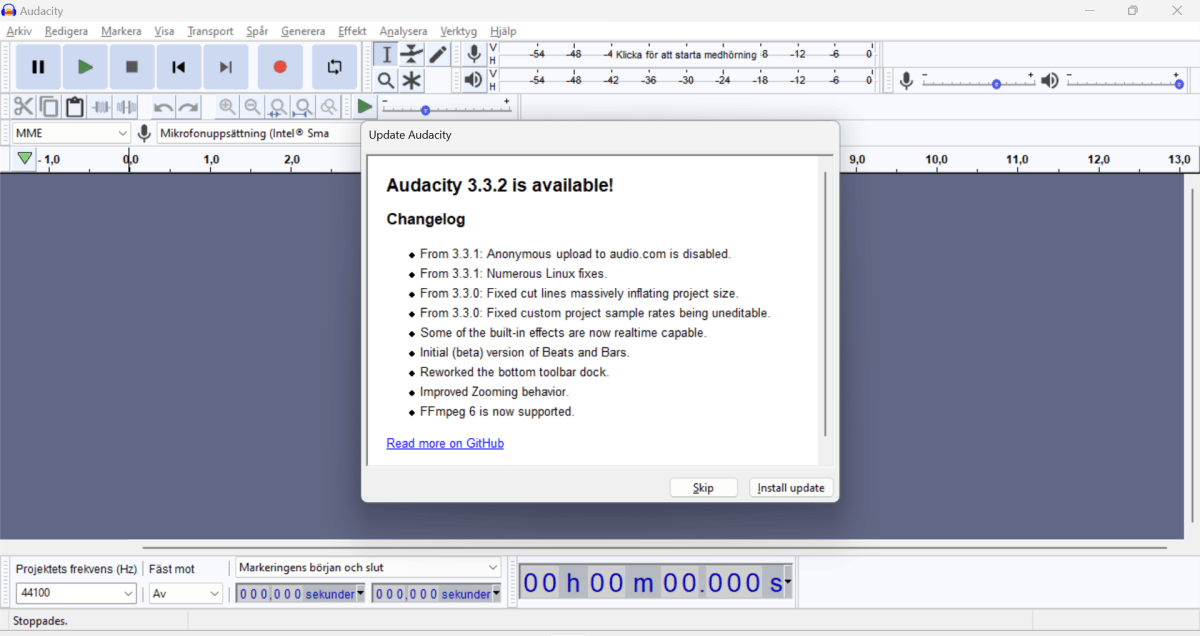Zoom out with the minus magnifier
Image resolution: width=1200 pixels, height=636 pixels.
(253, 107)
